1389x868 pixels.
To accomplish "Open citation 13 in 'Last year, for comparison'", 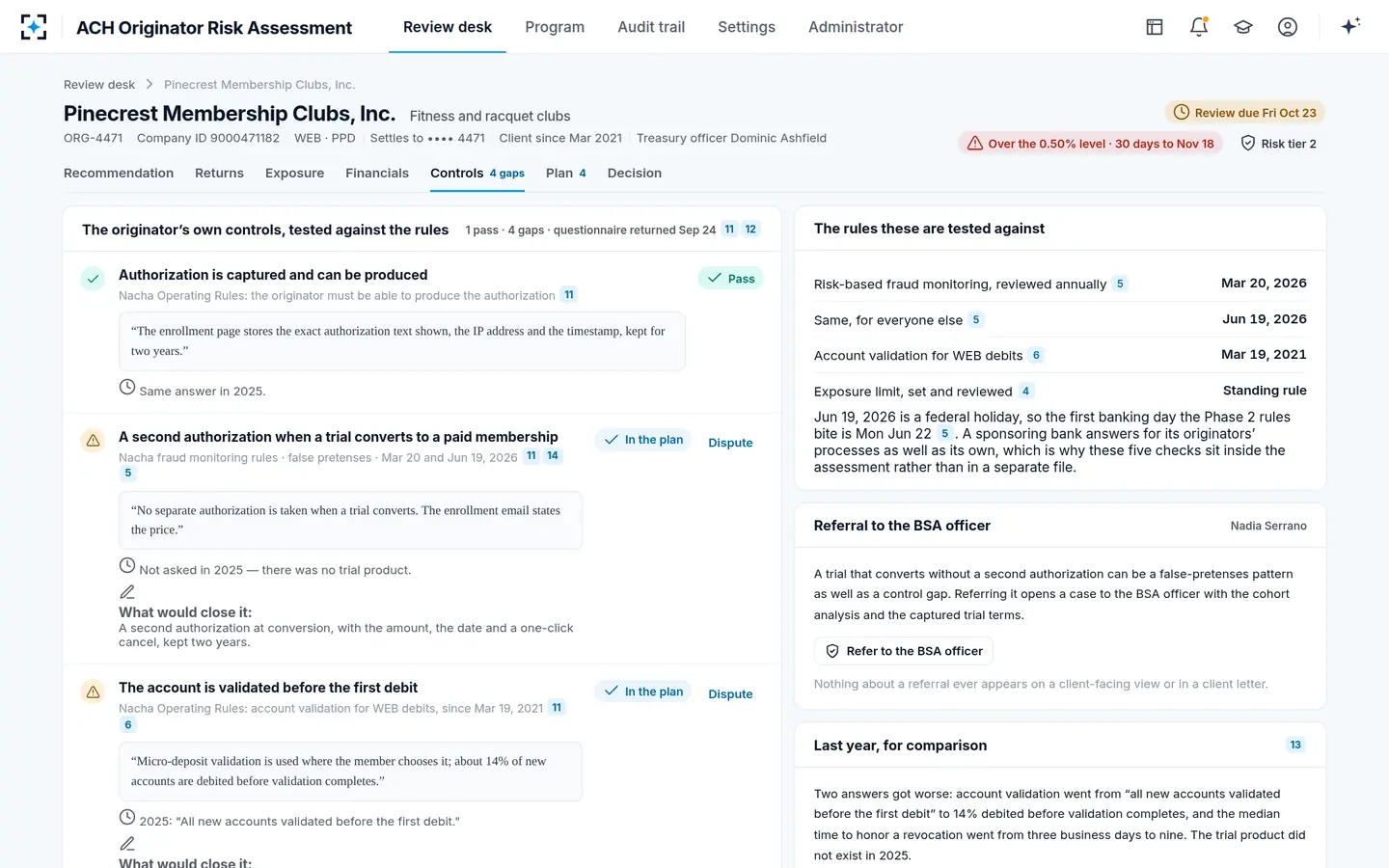I will 1295,745.
